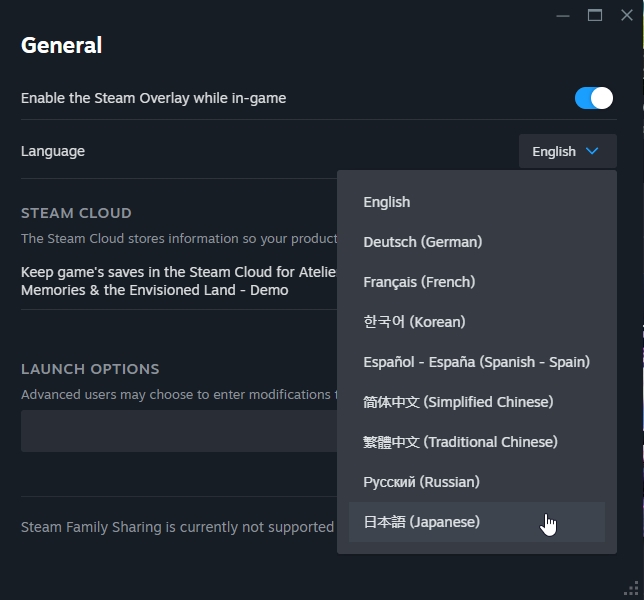Image resolution: width=644 pixels, height=600 pixels.
Task: Minimize the properties window
Action: tap(563, 15)
